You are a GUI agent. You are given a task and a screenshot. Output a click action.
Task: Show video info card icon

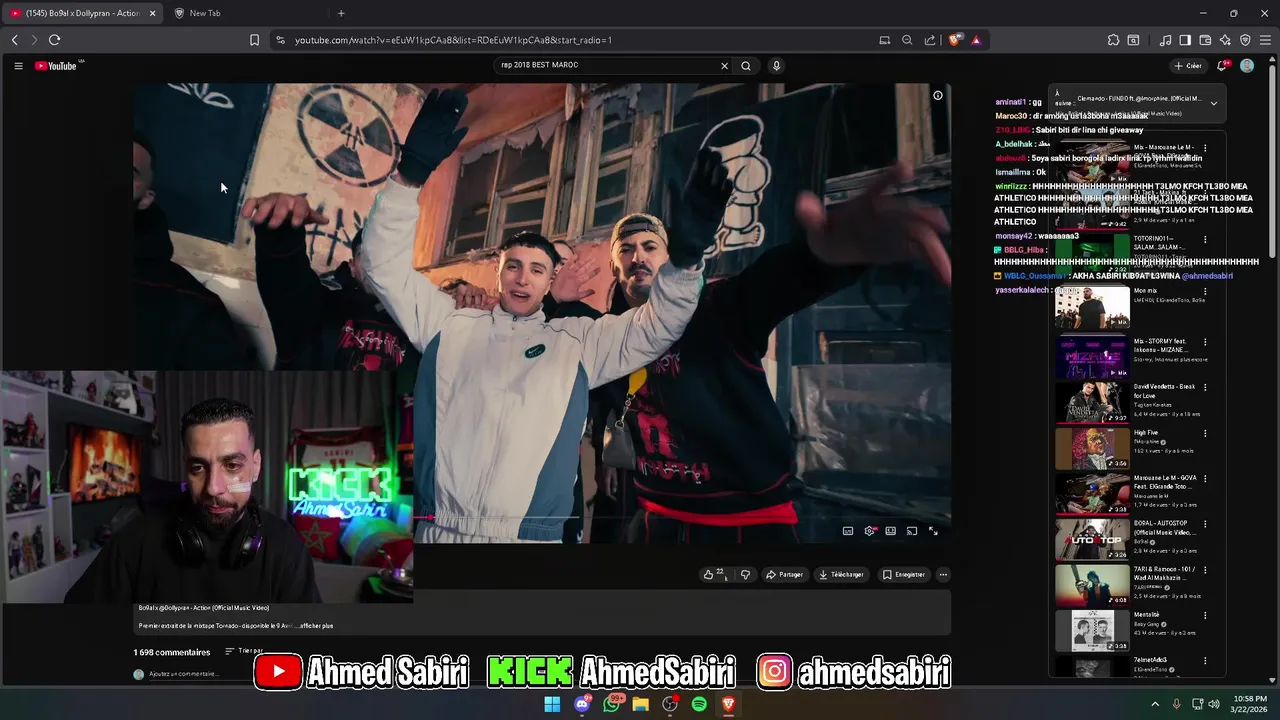(x=937, y=96)
